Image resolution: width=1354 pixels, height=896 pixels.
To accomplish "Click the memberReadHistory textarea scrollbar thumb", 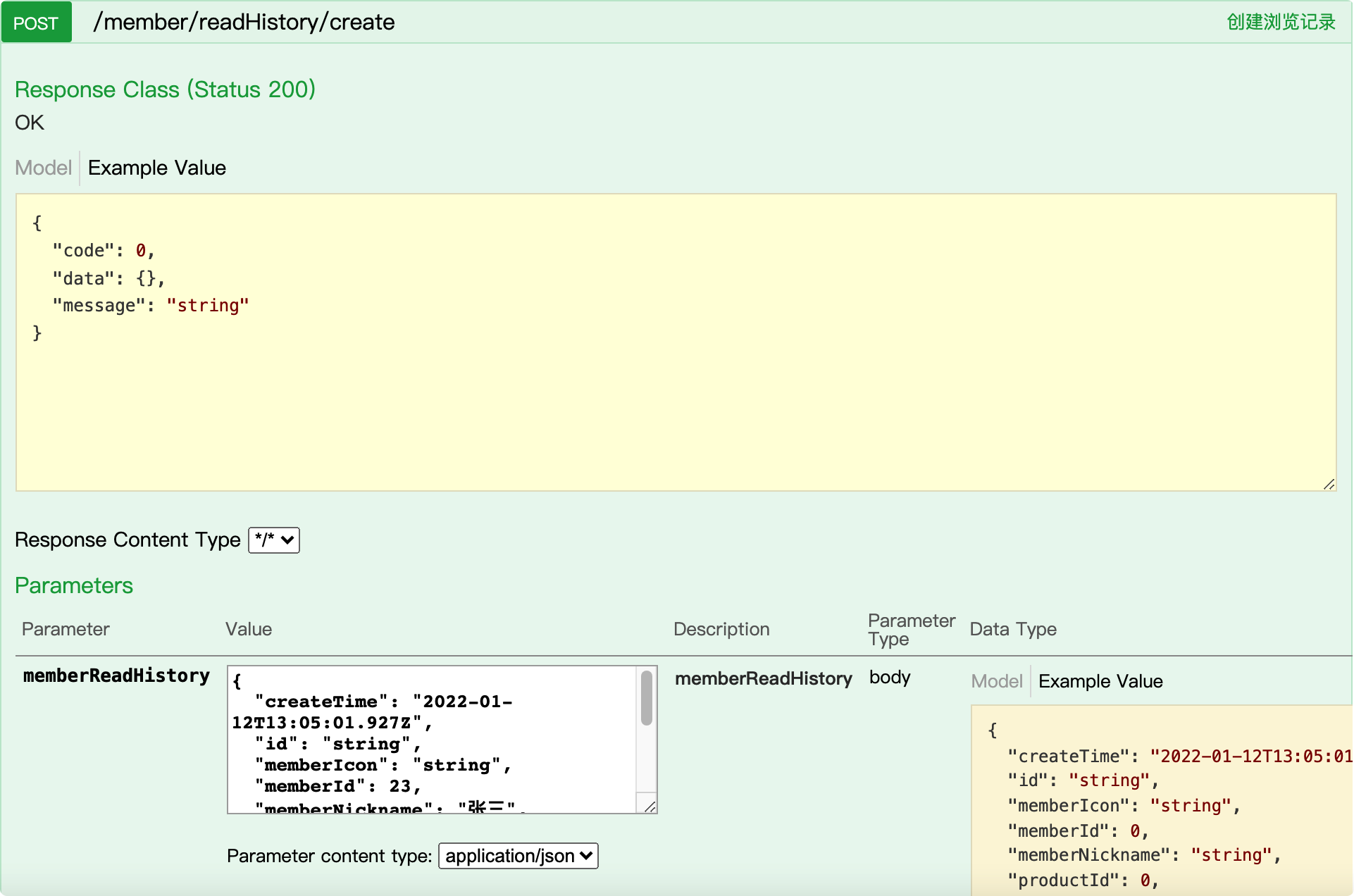I will click(x=646, y=698).
